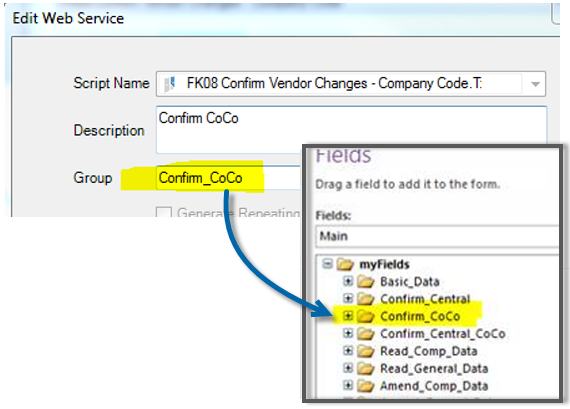Click the Amend_Comp_Data folder icon
Image resolution: width=570 pixels, height=409 pixels.
pos(365,385)
